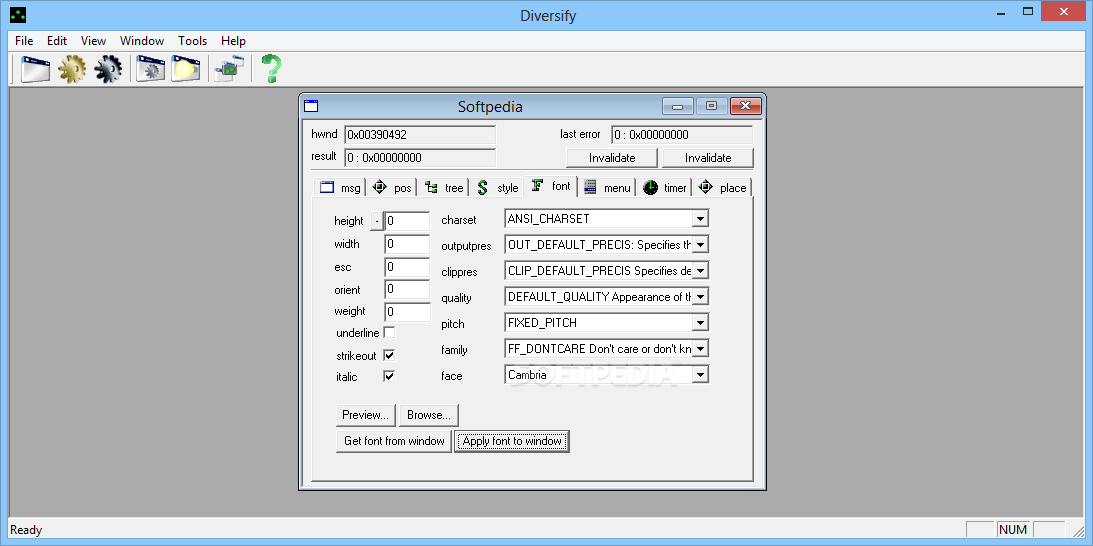This screenshot has height=546, width=1093.
Task: Click the Diversify app icon in title bar
Action: click(19, 15)
